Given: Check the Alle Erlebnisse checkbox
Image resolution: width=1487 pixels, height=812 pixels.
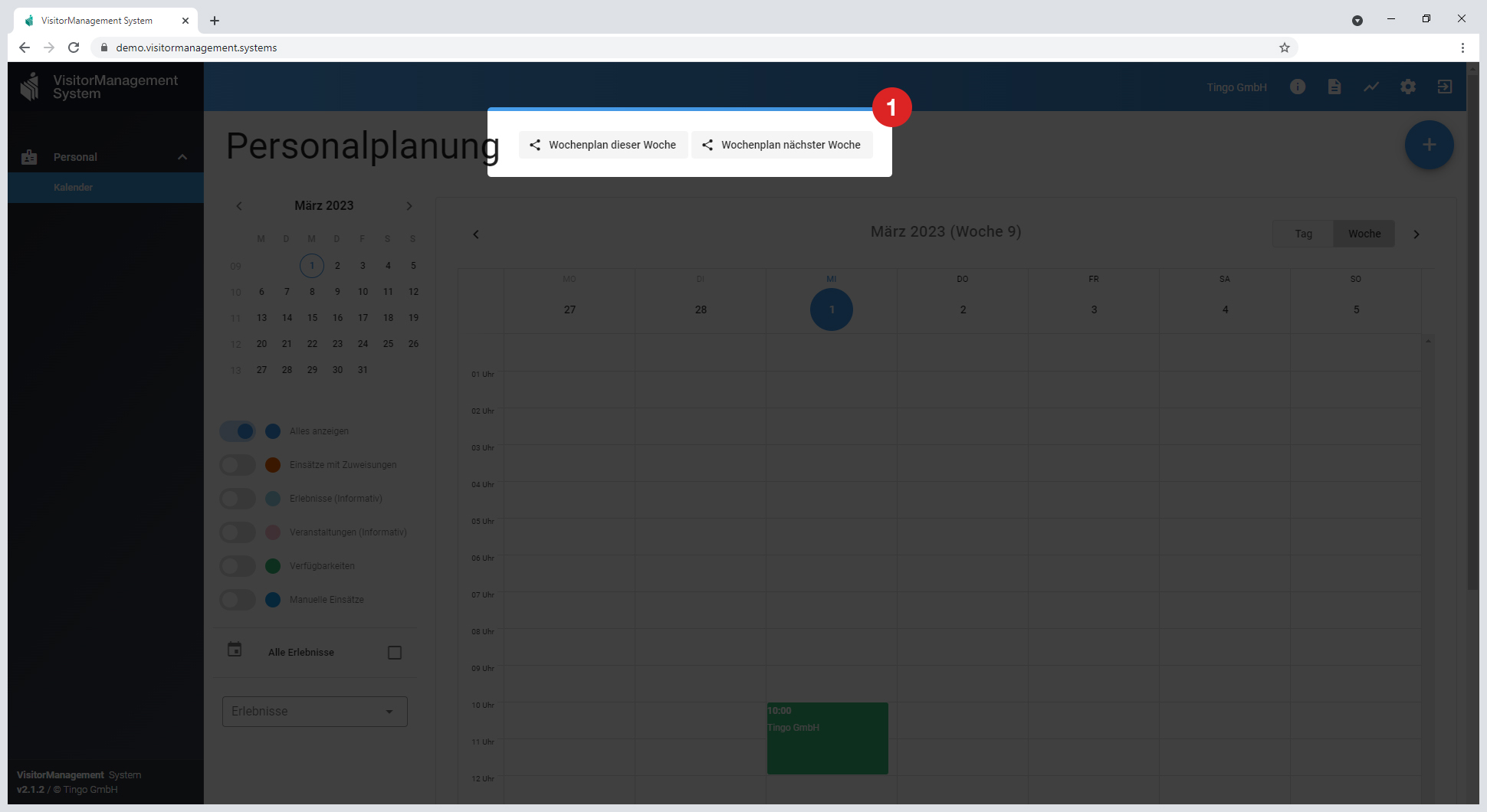Looking at the screenshot, I should [x=395, y=653].
